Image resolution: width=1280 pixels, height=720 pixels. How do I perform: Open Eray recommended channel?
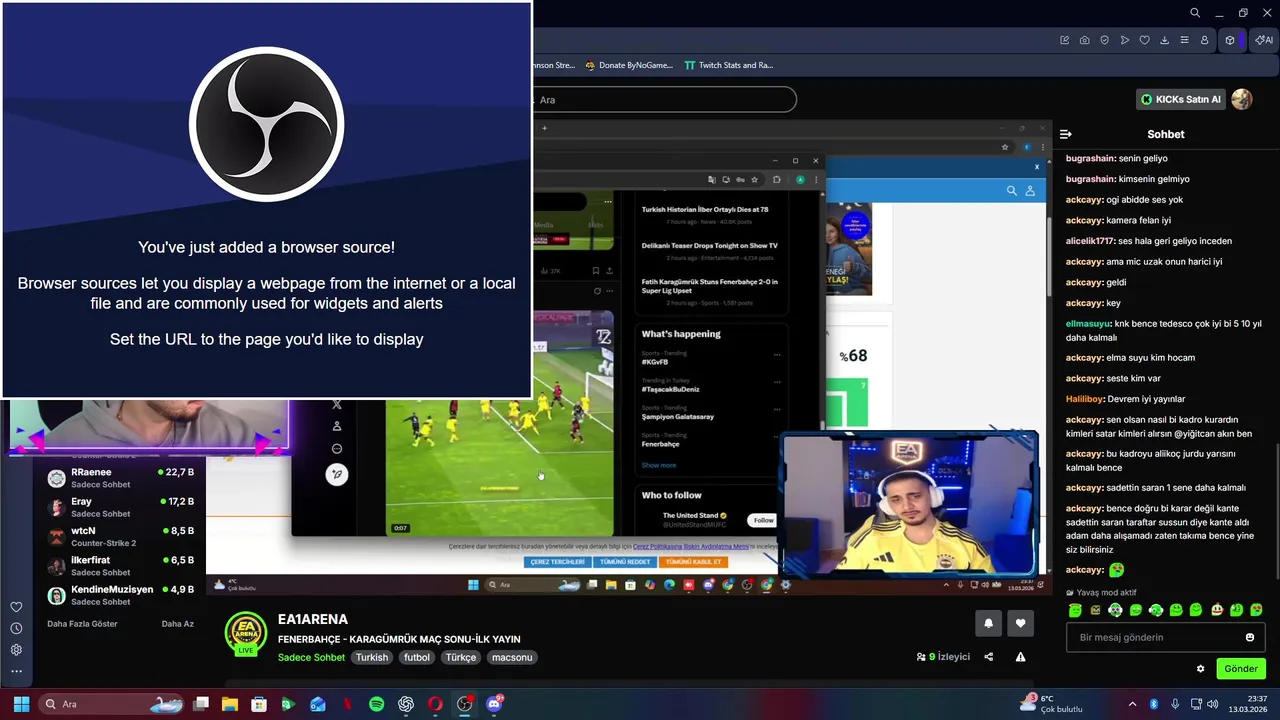pos(120,507)
